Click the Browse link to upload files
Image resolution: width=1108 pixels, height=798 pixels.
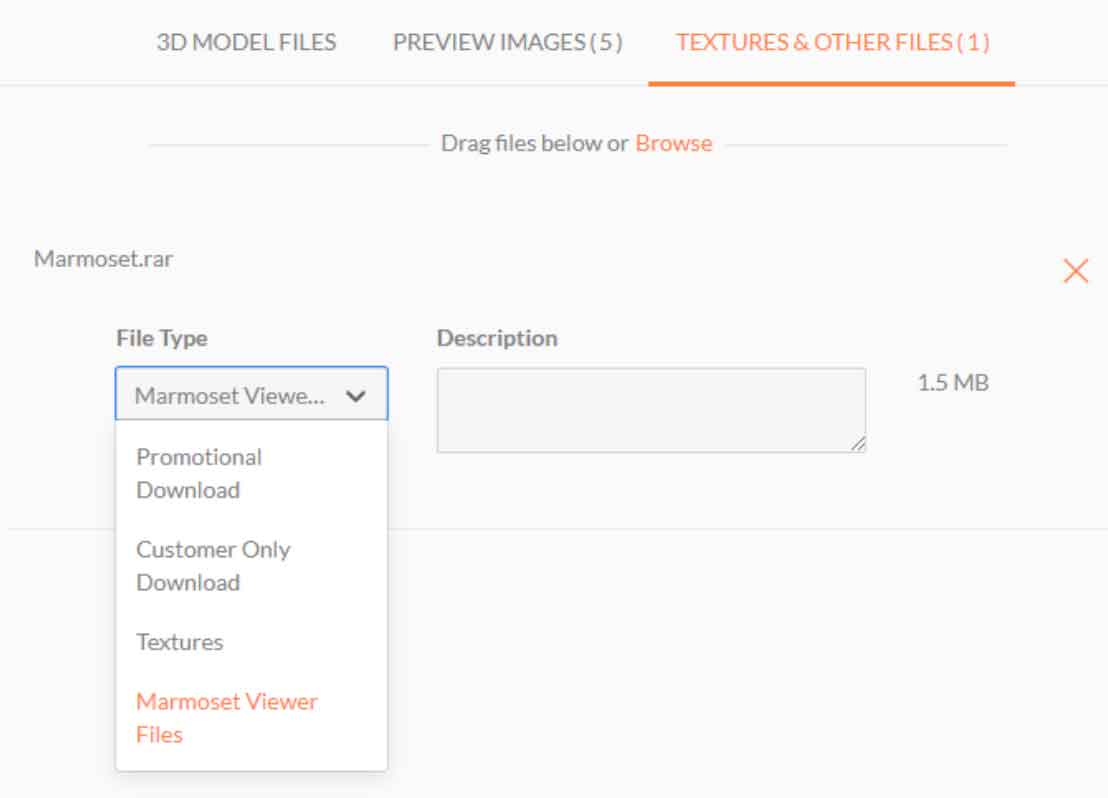[x=673, y=143]
